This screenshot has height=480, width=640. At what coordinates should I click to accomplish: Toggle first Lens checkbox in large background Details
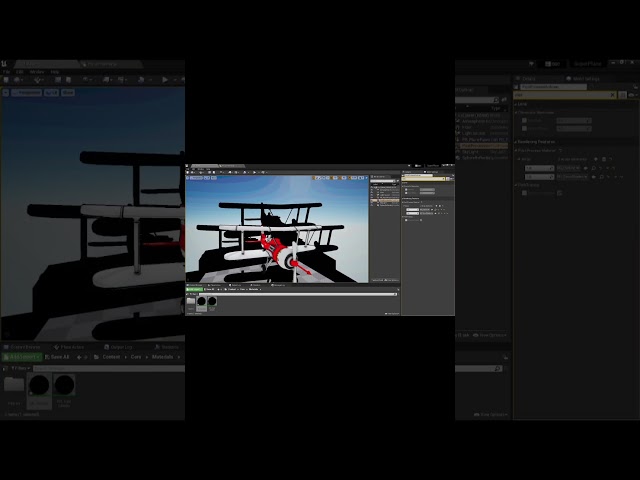(x=524, y=120)
